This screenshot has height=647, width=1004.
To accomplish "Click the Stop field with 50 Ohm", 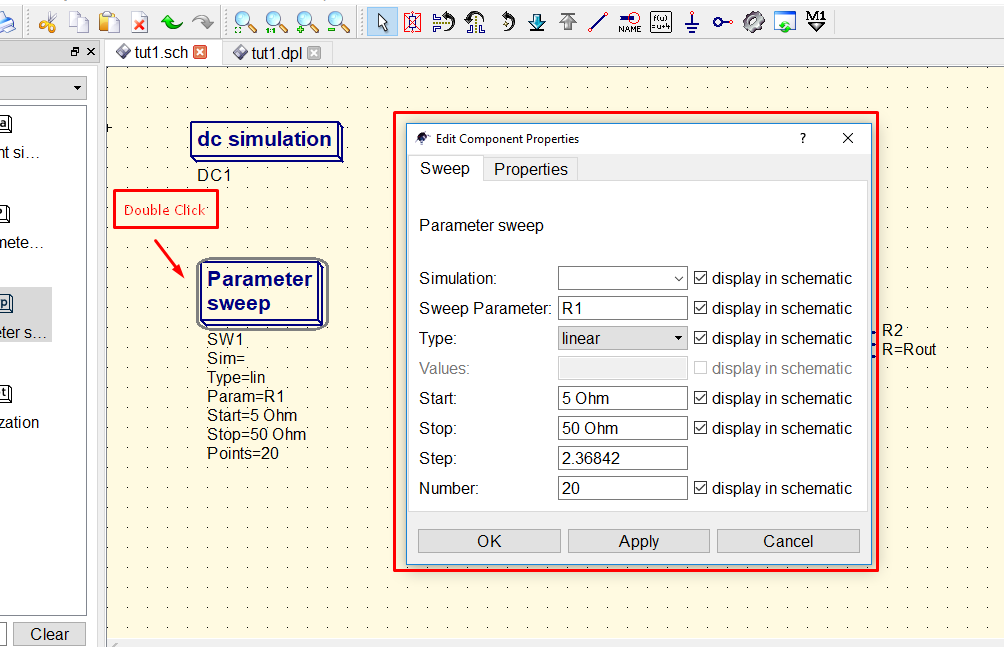I will pyautogui.click(x=622, y=428).
